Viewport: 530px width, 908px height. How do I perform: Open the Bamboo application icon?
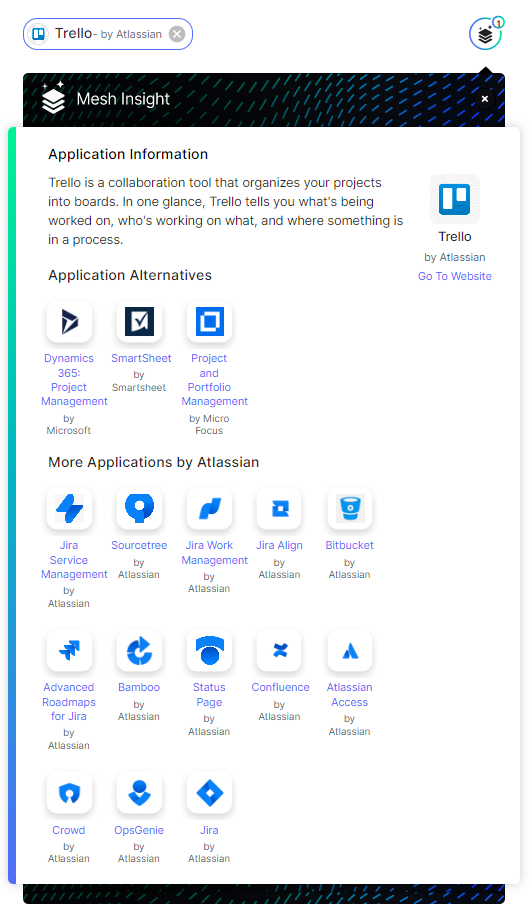[x=139, y=651]
